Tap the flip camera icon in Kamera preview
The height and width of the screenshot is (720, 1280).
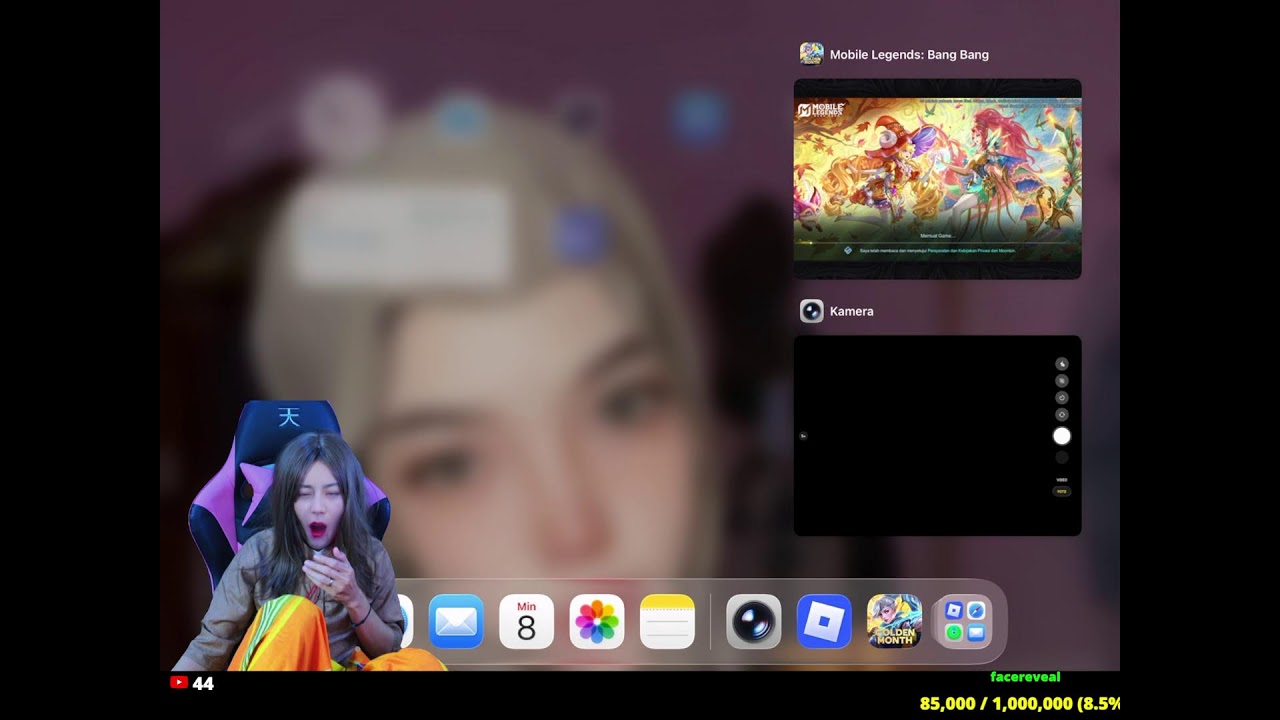[1062, 415]
